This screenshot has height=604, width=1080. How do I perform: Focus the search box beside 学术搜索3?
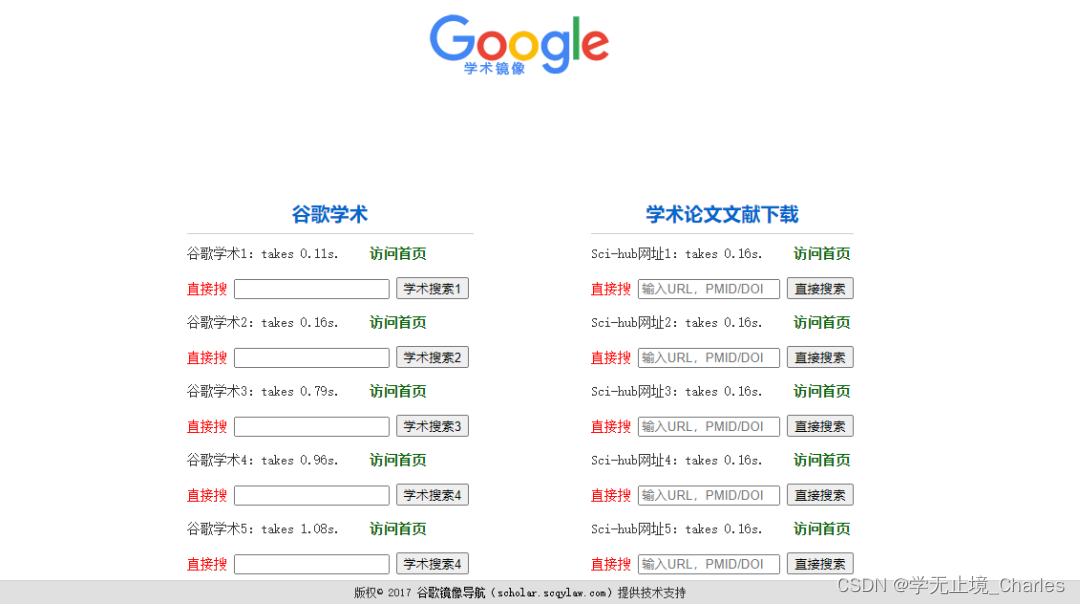[x=312, y=427]
